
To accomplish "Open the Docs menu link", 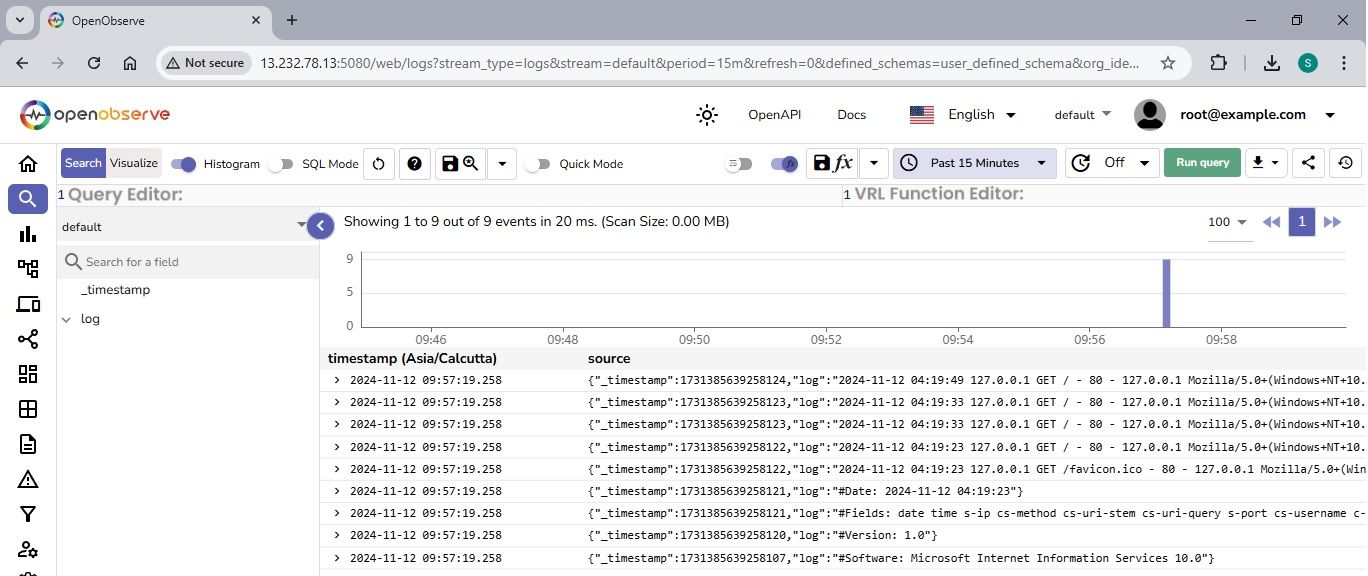I will coord(851,115).
